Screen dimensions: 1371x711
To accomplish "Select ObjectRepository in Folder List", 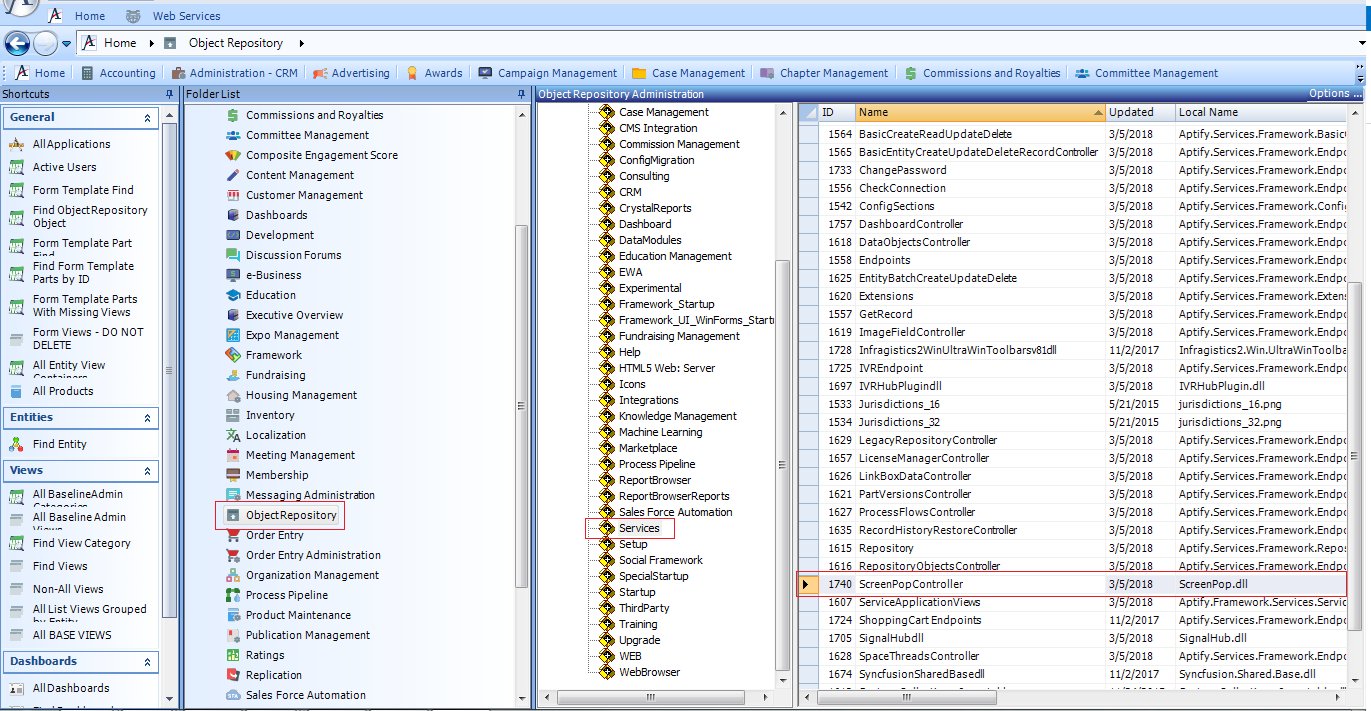I will [291, 515].
